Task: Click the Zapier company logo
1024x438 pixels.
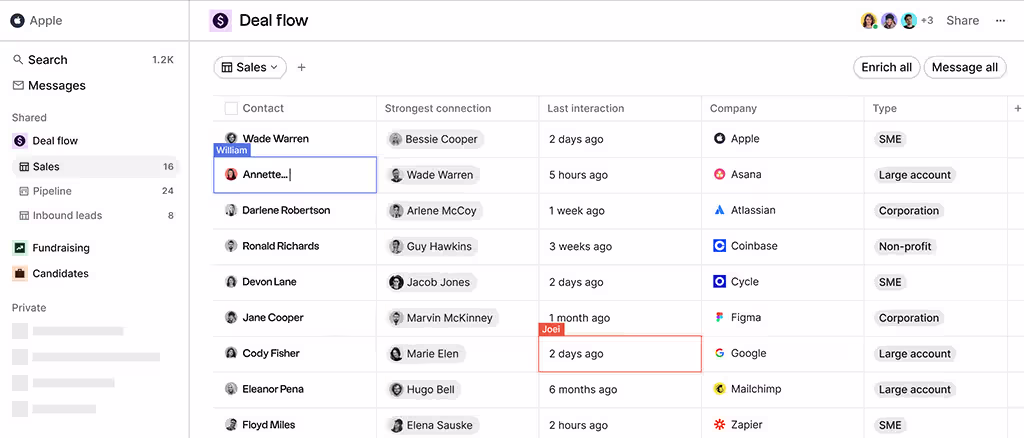Action: pos(719,425)
